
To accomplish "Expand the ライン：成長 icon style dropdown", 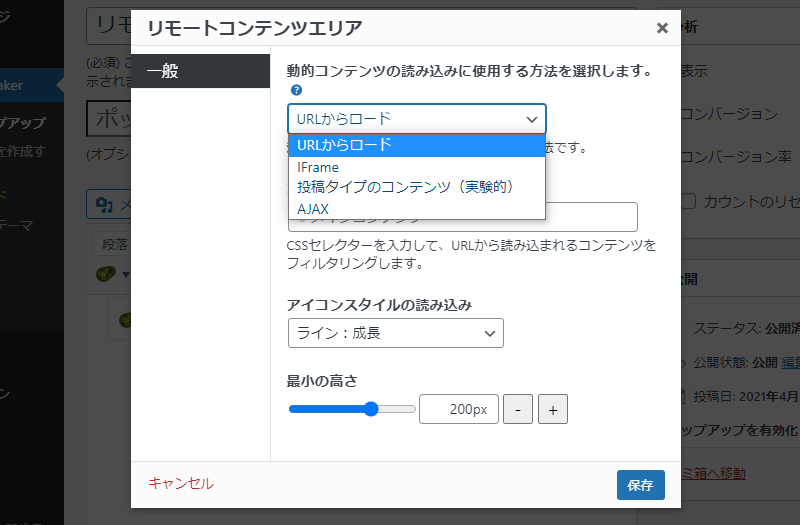I will pos(395,333).
